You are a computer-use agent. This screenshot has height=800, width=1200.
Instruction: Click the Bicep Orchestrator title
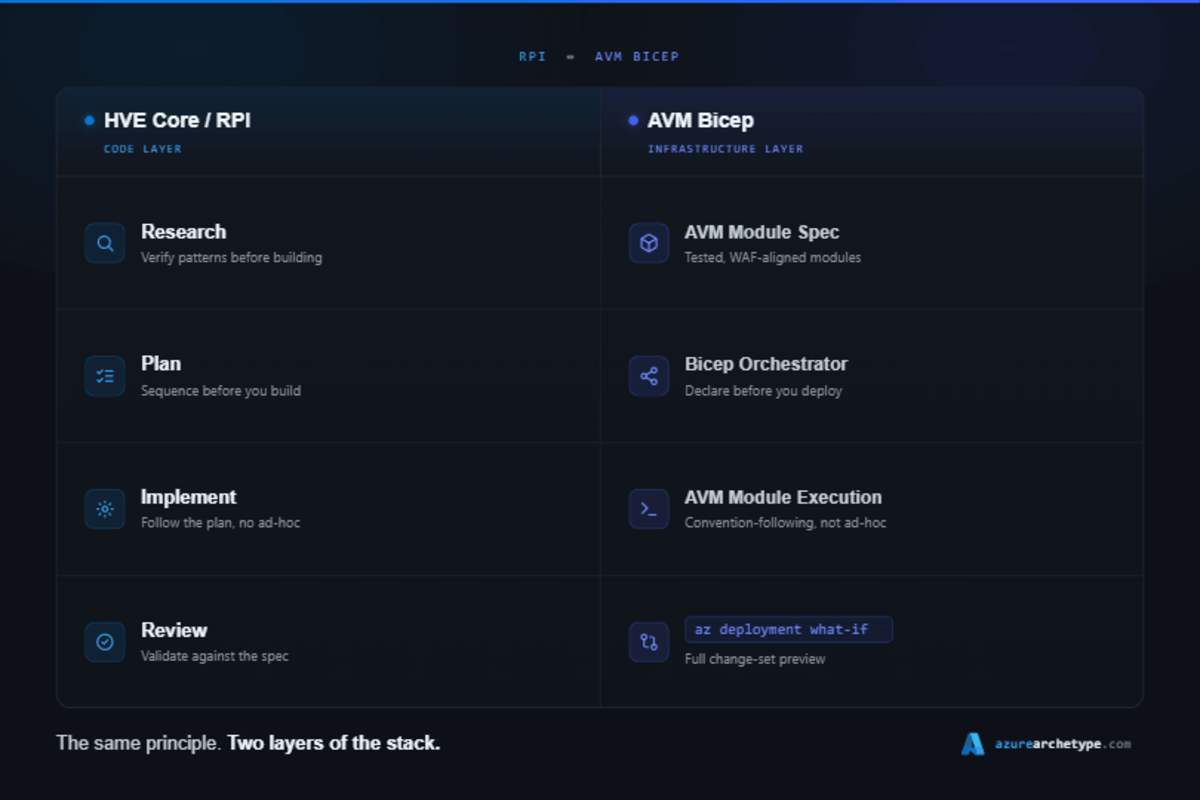[x=766, y=364]
